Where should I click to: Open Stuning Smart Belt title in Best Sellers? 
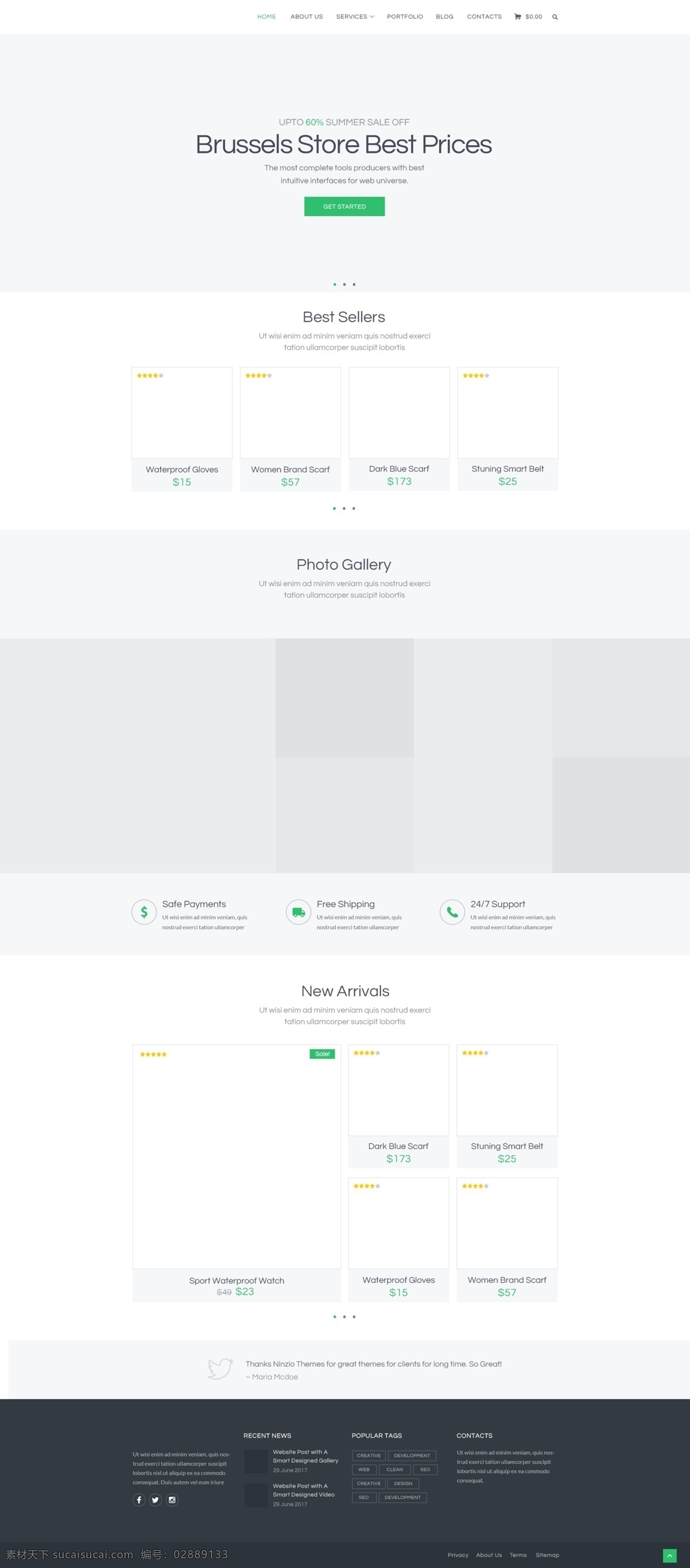tap(508, 469)
